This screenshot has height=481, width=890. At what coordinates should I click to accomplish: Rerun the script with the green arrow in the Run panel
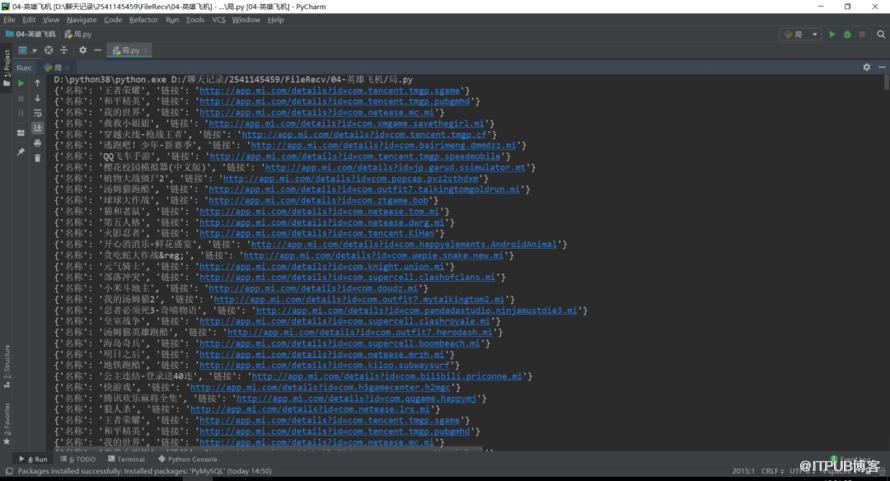pyautogui.click(x=21, y=83)
